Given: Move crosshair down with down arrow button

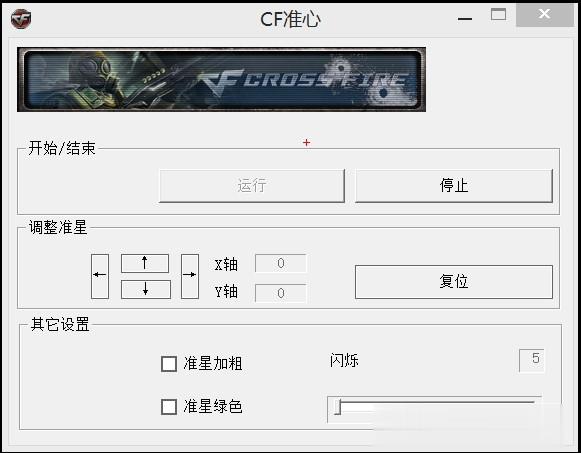Looking at the screenshot, I should [146, 289].
